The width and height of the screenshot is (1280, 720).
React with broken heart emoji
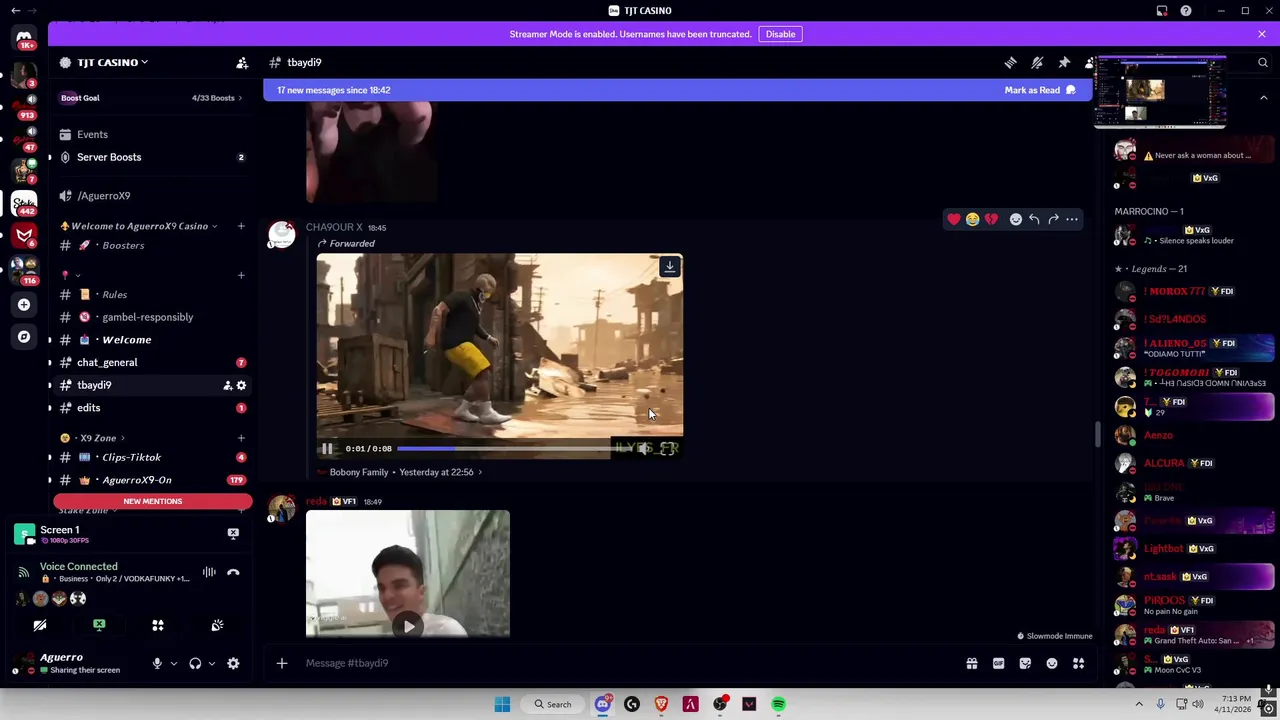pos(991,219)
